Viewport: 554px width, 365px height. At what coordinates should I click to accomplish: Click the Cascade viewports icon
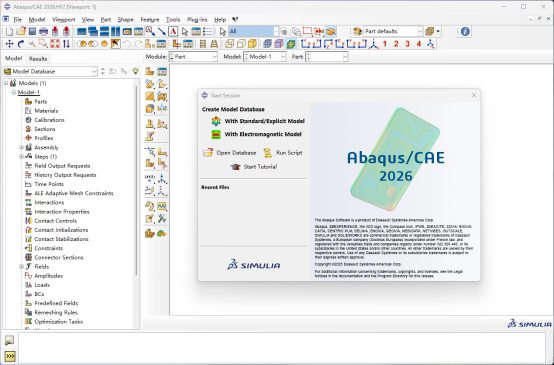point(93,31)
